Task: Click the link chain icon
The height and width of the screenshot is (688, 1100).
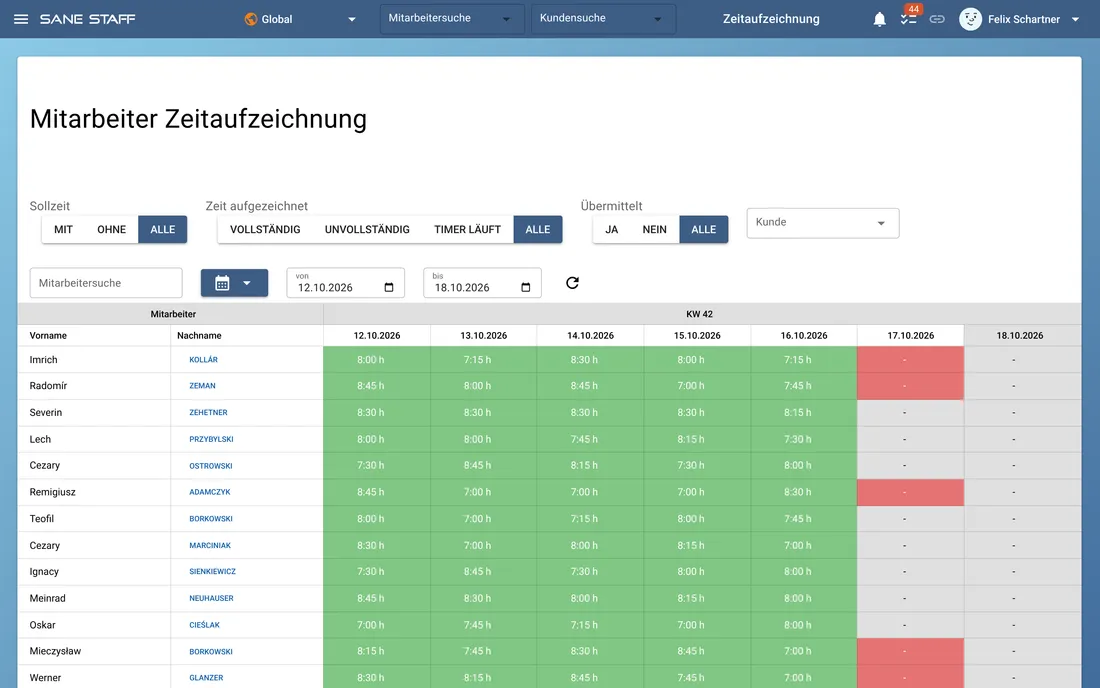Action: (x=937, y=19)
